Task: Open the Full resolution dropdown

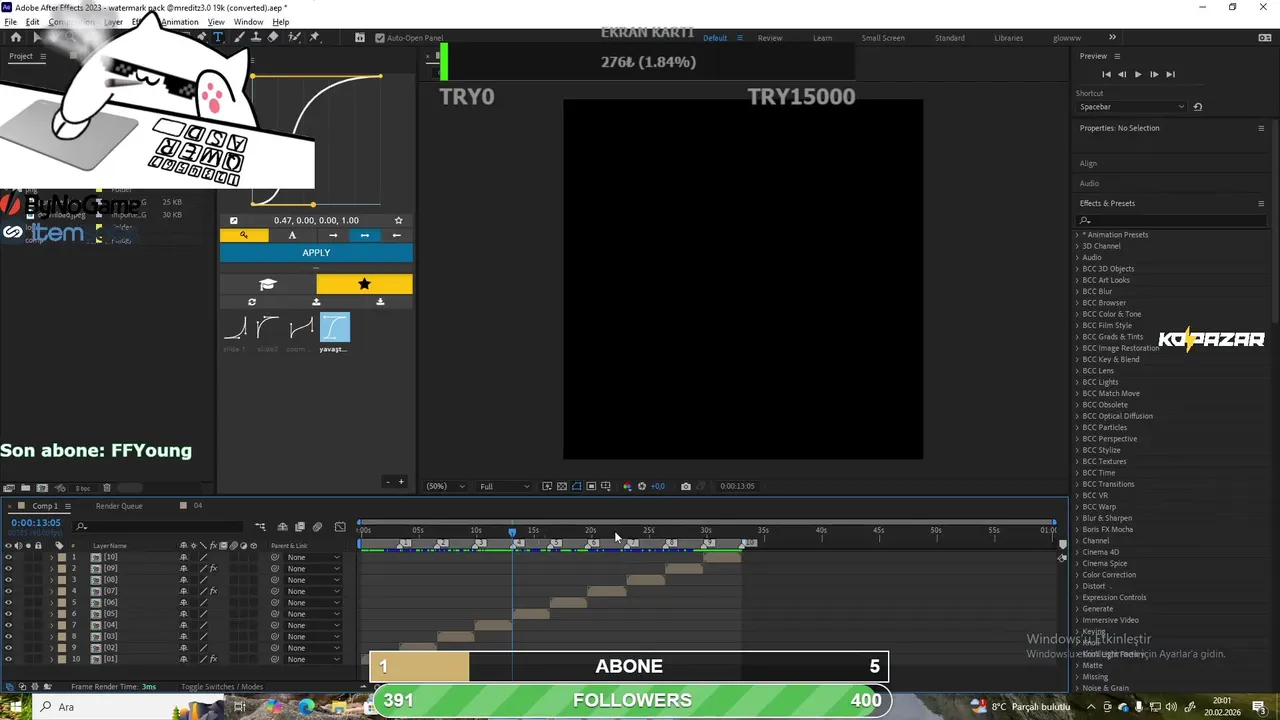Action: pyautogui.click(x=505, y=486)
